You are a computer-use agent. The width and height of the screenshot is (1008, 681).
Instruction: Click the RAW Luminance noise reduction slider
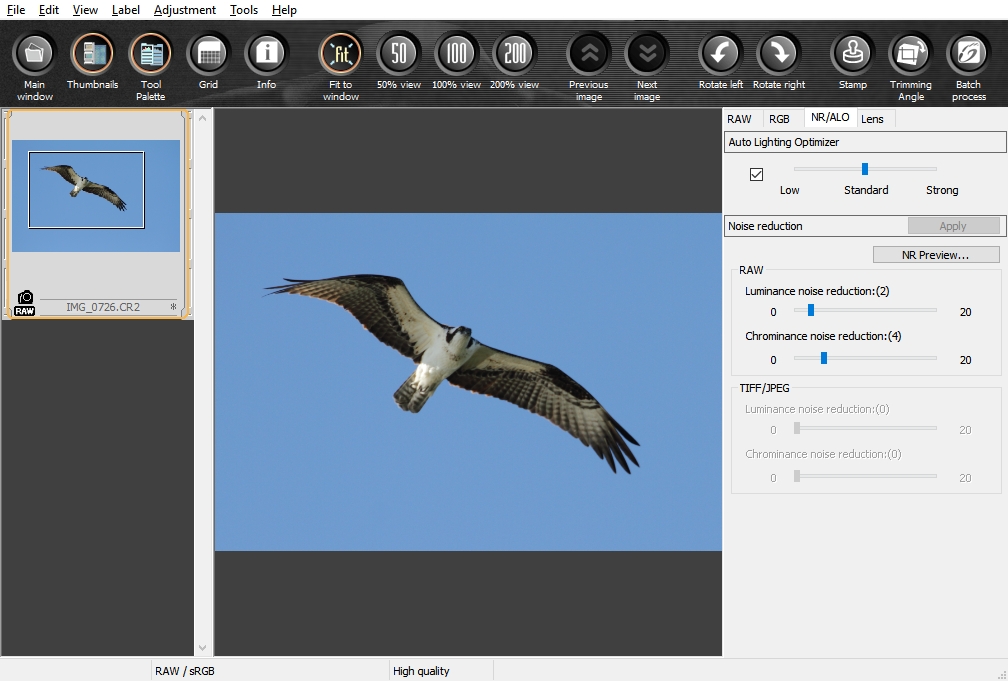(811, 310)
